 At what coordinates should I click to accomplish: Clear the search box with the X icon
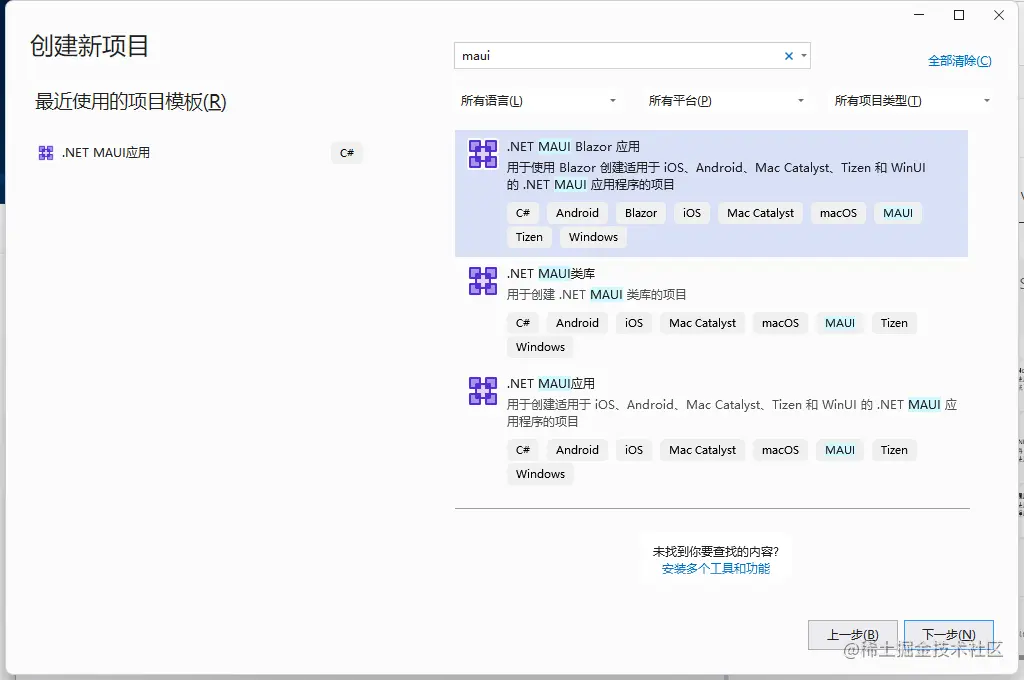point(789,56)
